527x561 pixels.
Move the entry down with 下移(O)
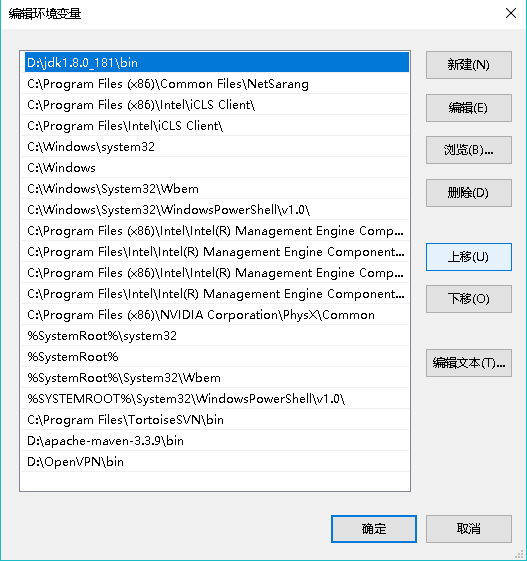point(469,299)
